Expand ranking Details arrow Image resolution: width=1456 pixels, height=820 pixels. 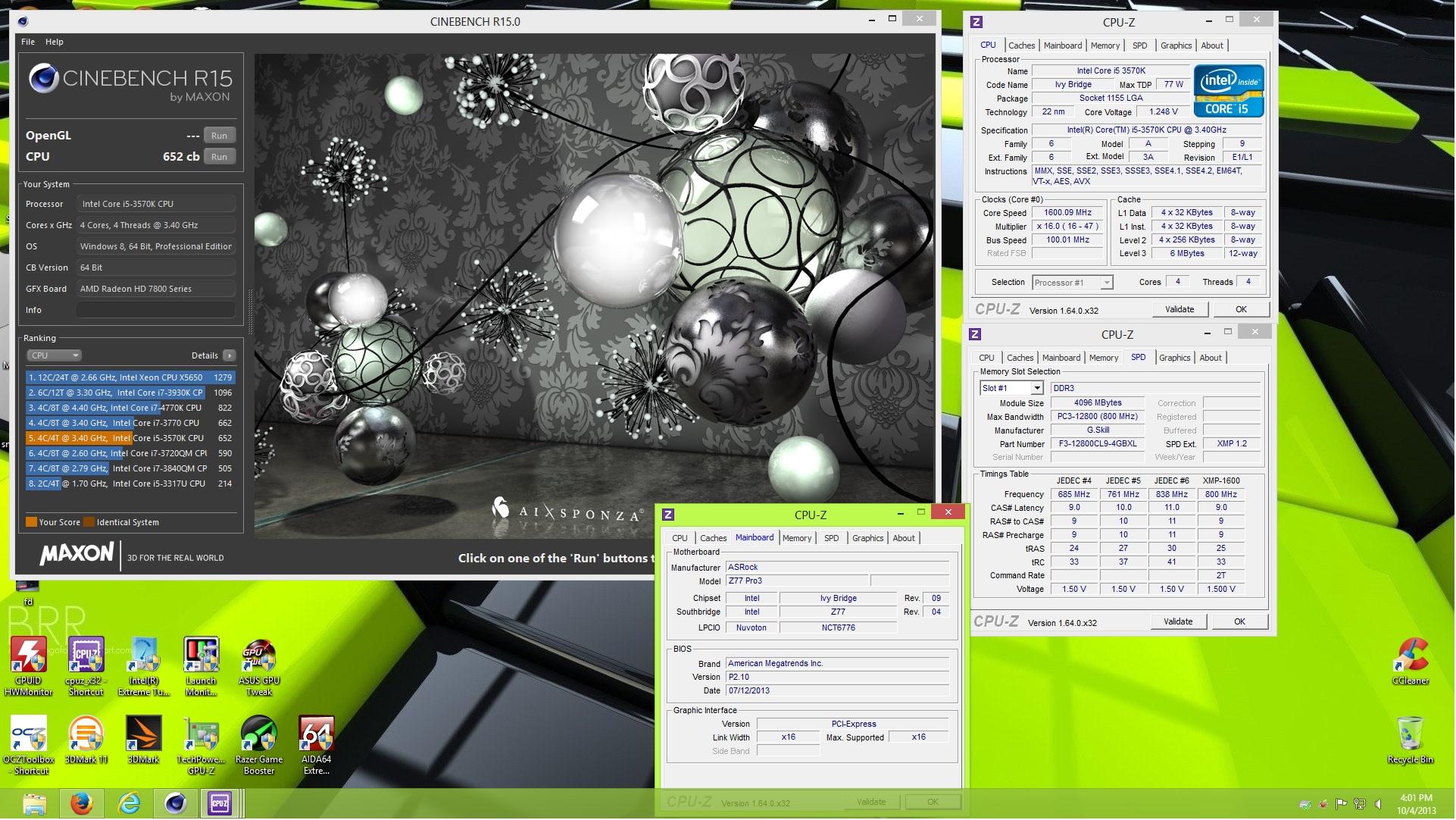[230, 355]
